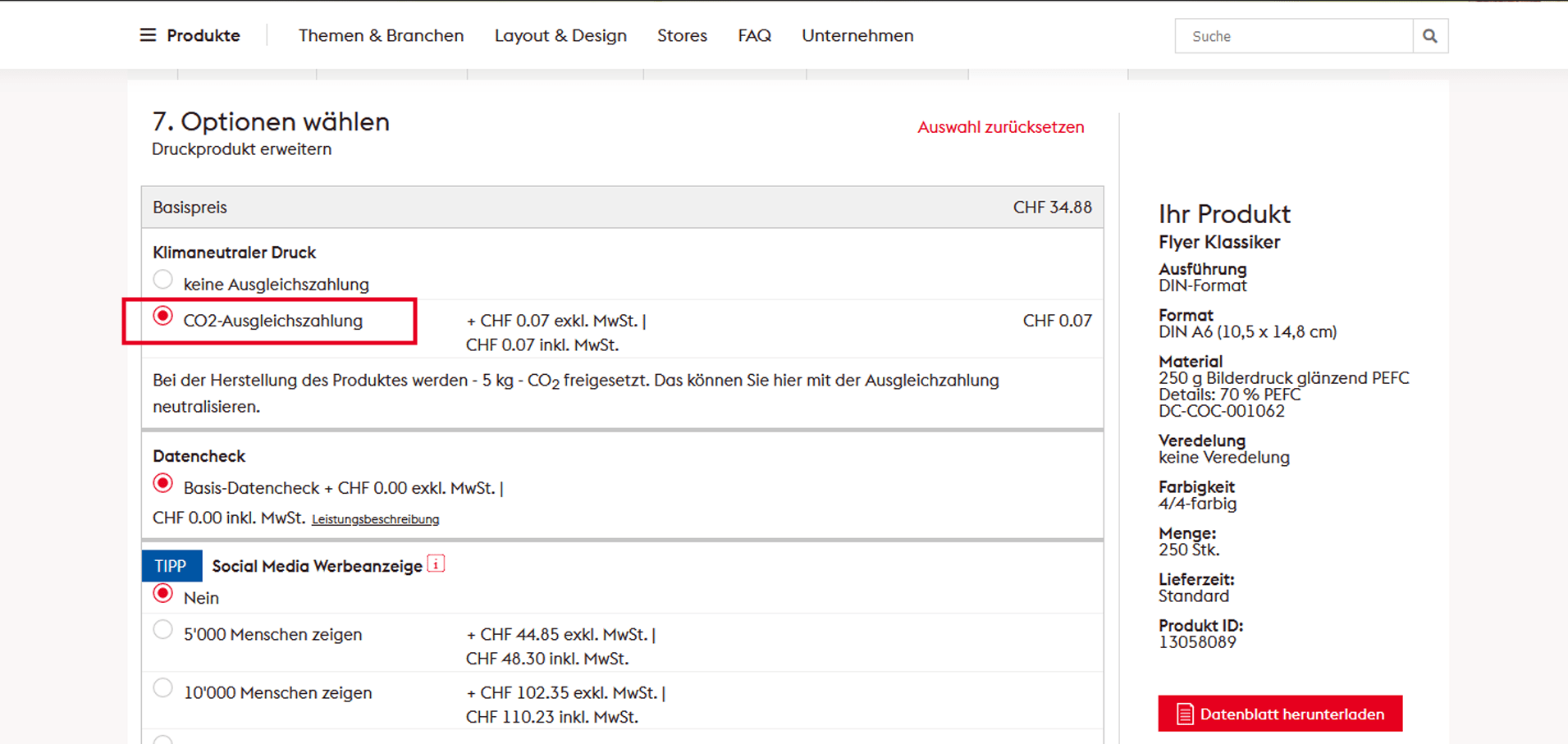Open the Layout & Design menu

pyautogui.click(x=560, y=35)
